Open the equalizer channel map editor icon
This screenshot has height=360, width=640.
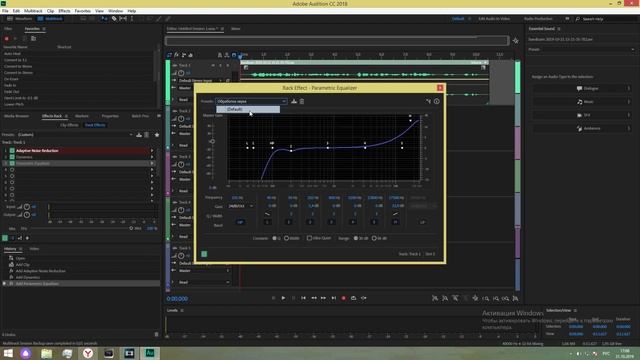pos(428,101)
